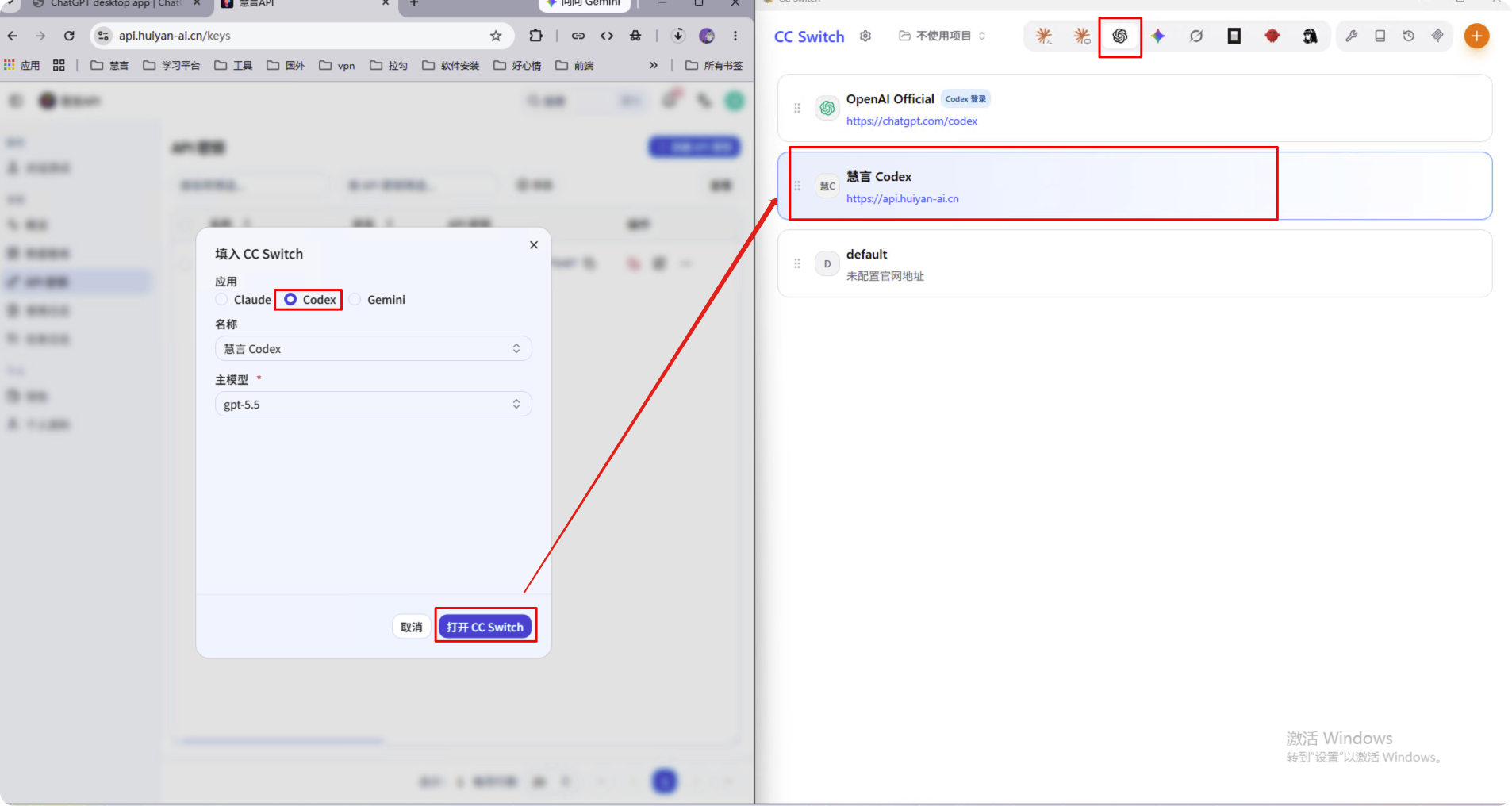Select the default provider card
Screen dimensions: 1512x806
[x=1134, y=263]
